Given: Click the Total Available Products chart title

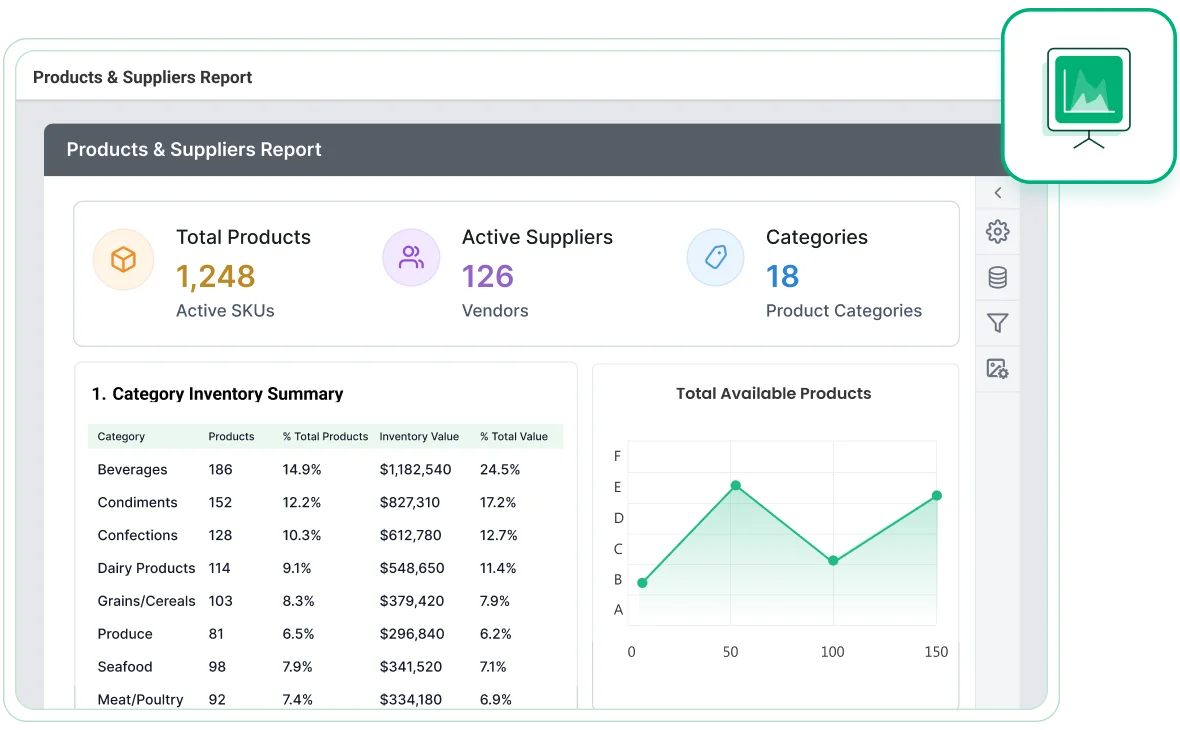Looking at the screenshot, I should 774,394.
